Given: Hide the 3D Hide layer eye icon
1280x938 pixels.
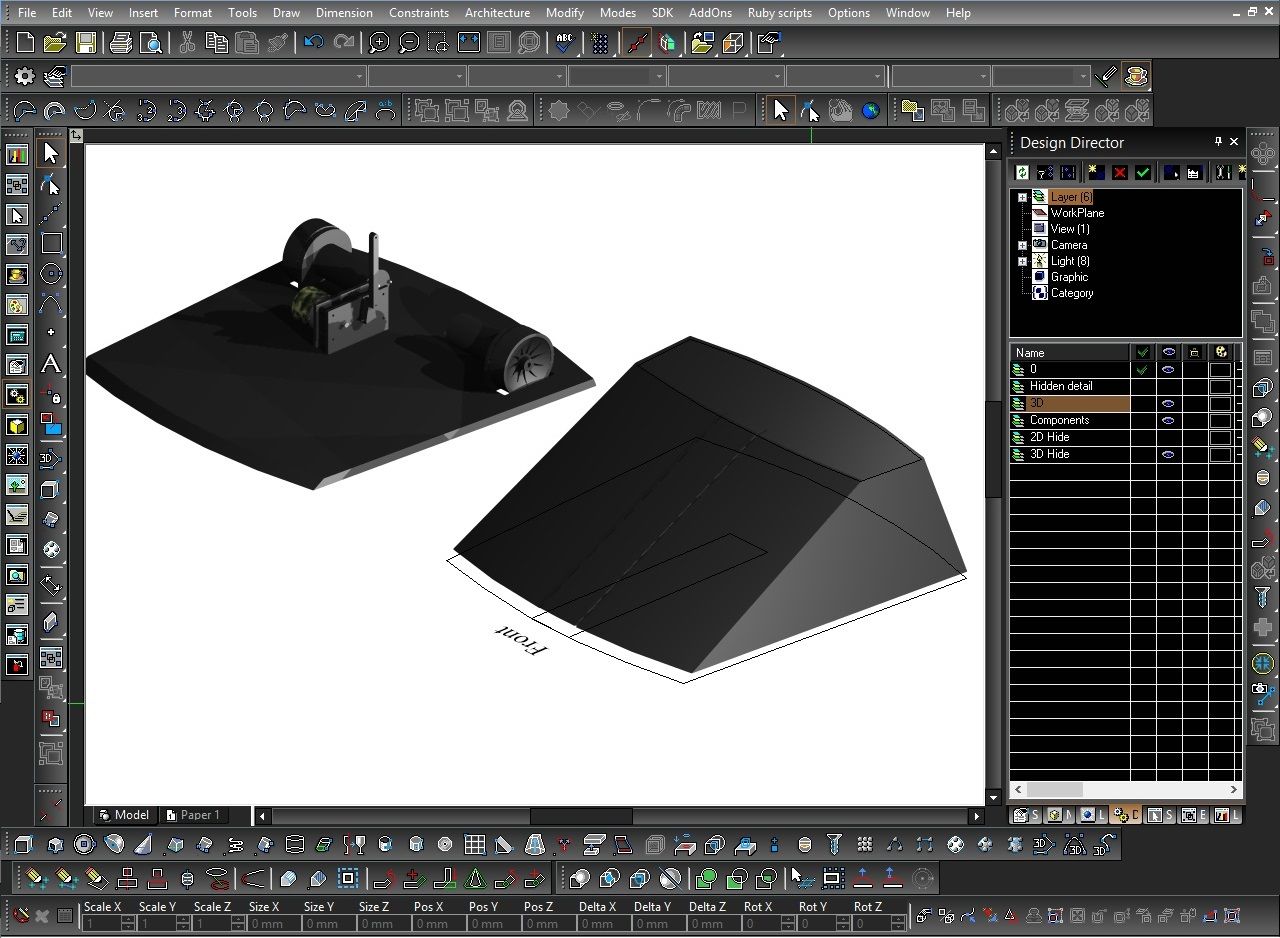Looking at the screenshot, I should pyautogui.click(x=1169, y=454).
